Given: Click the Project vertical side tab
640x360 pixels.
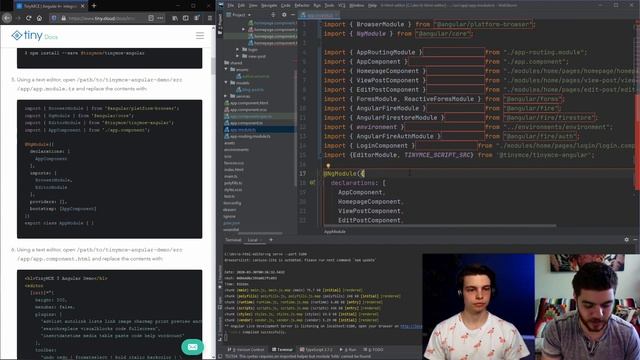Looking at the screenshot, I should click(220, 25).
